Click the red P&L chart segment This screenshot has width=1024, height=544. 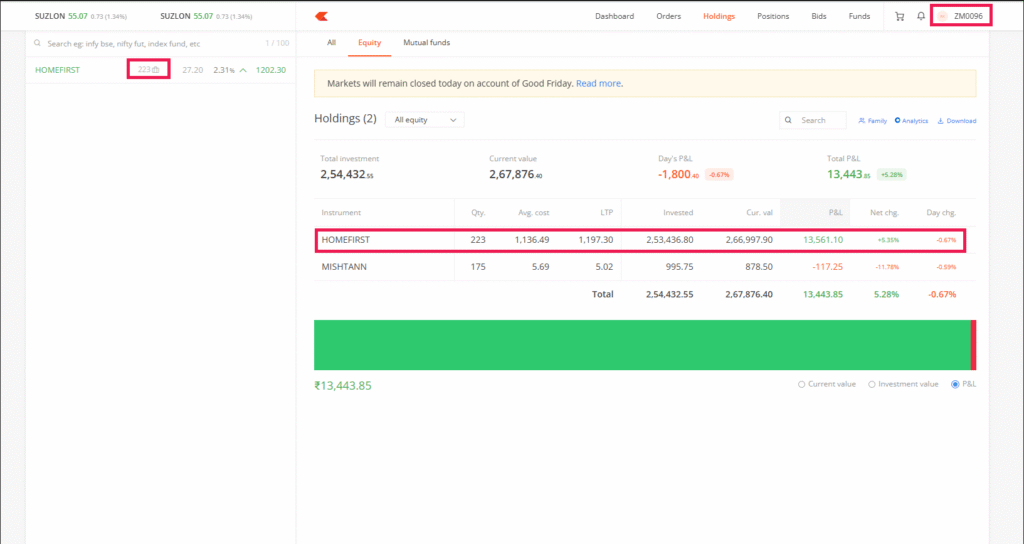point(974,345)
